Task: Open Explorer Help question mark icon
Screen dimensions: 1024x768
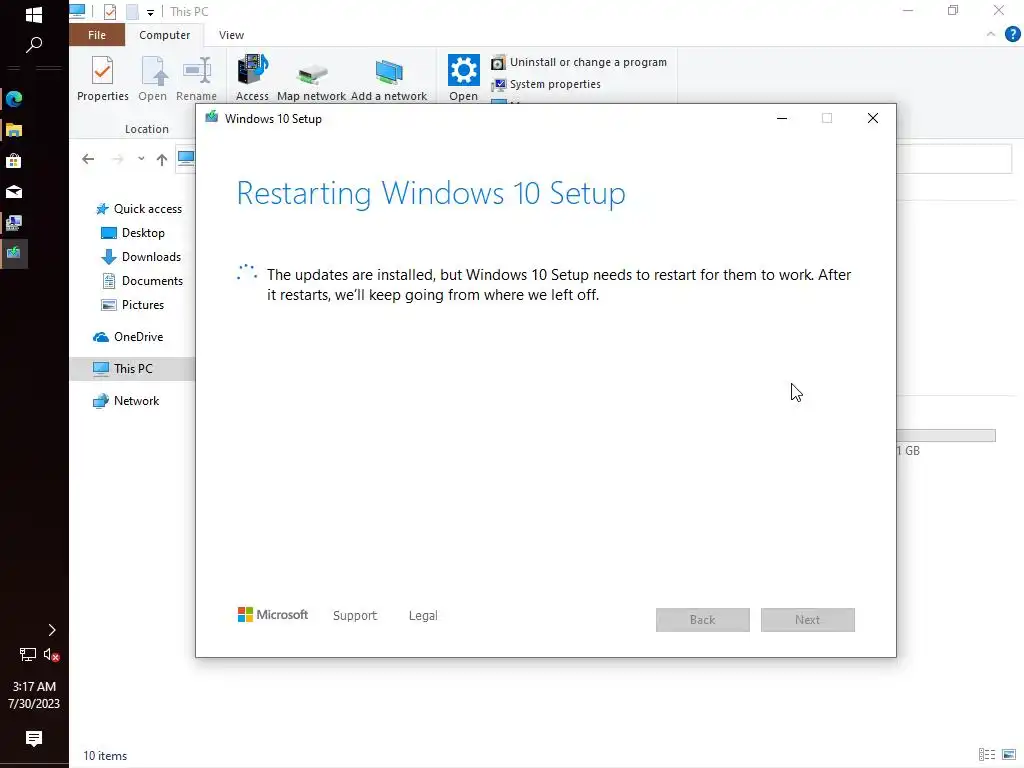Action: point(1012,35)
